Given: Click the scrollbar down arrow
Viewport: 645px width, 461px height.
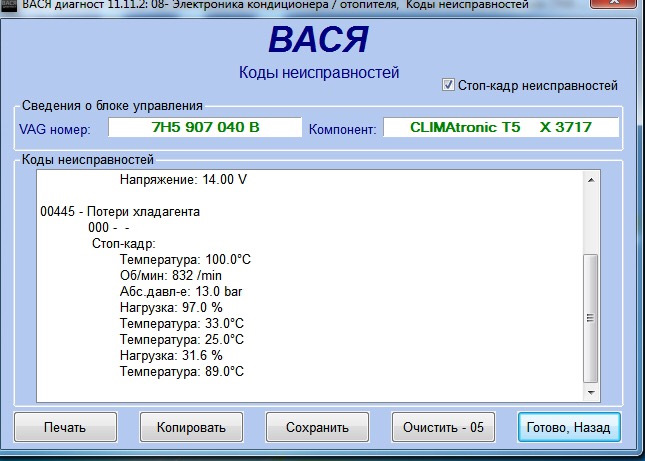Looking at the screenshot, I should 591,393.
